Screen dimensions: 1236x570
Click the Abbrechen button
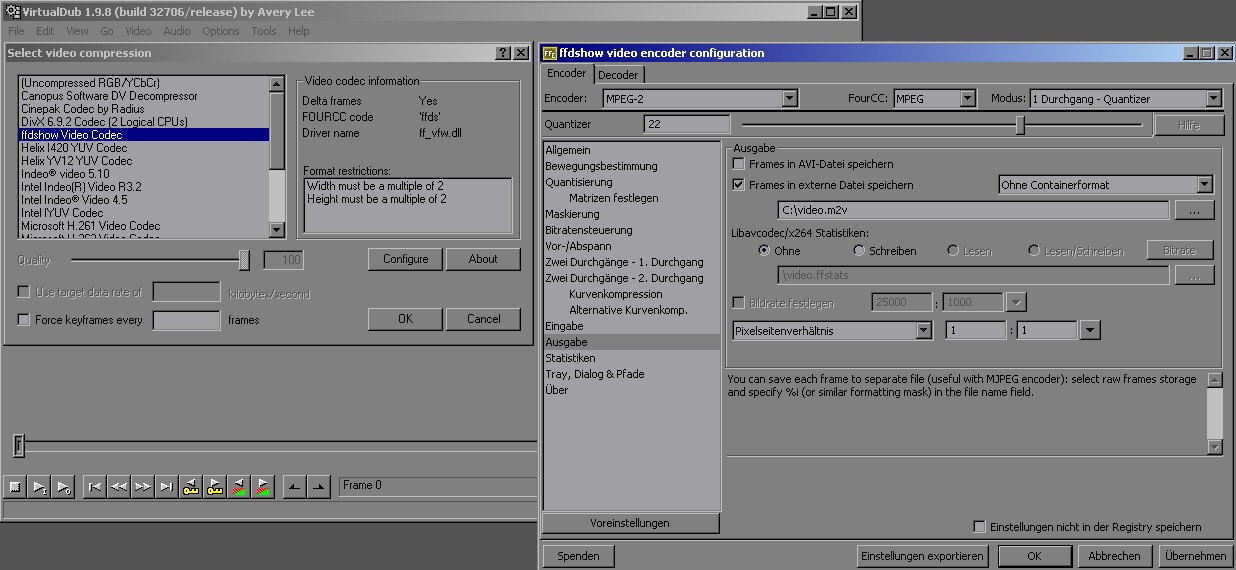(1114, 556)
